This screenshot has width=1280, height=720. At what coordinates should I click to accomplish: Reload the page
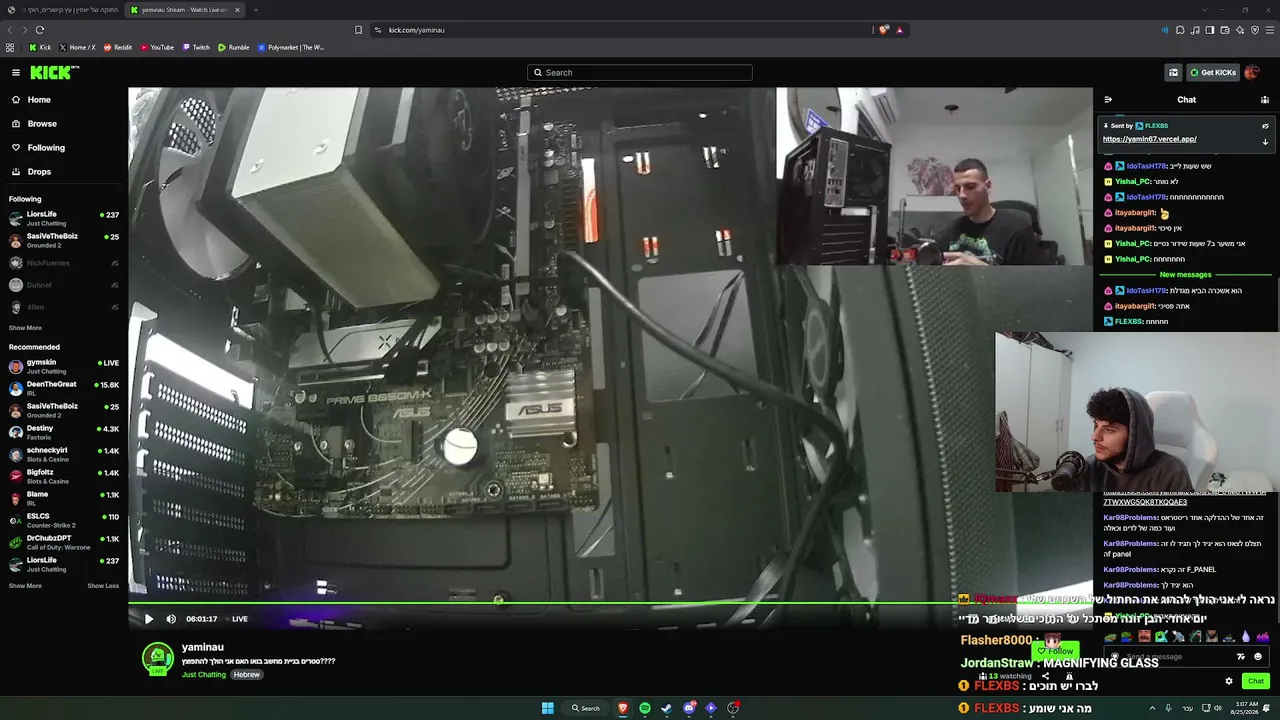(39, 30)
